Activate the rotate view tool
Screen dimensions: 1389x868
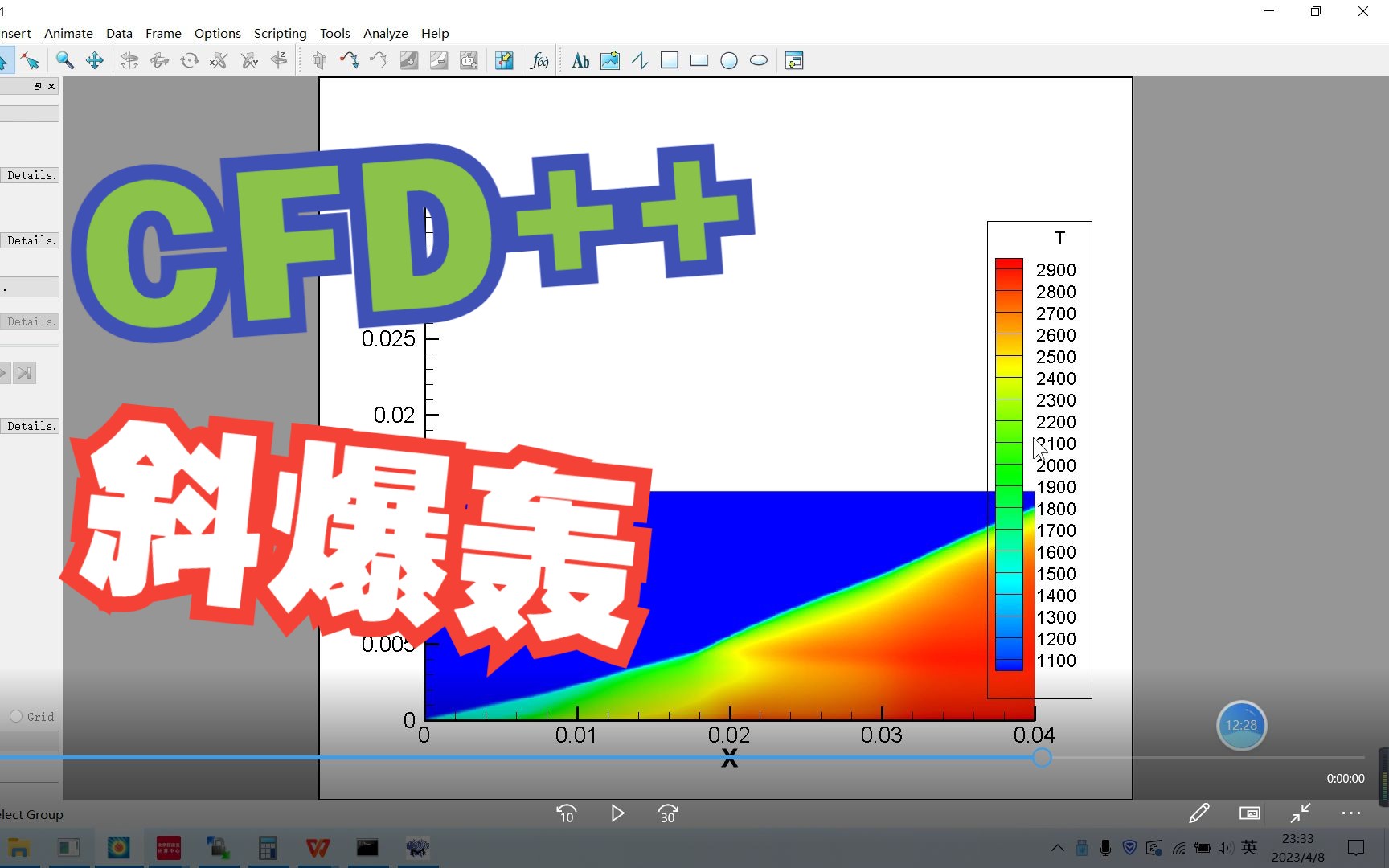189,60
